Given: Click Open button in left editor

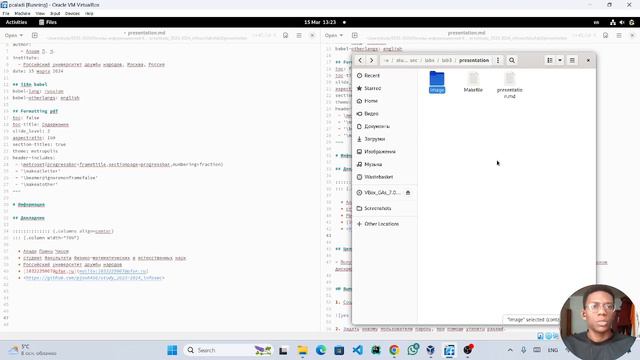Looking at the screenshot, I should [11, 36].
